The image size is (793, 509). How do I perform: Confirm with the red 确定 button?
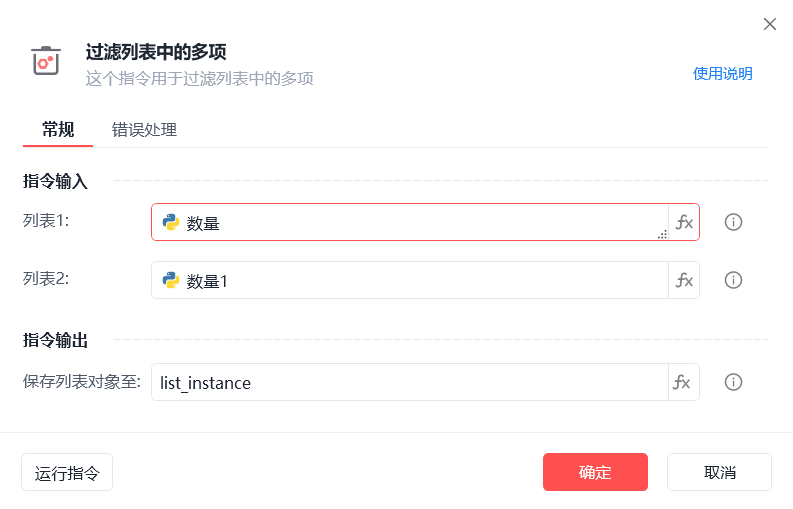point(595,472)
